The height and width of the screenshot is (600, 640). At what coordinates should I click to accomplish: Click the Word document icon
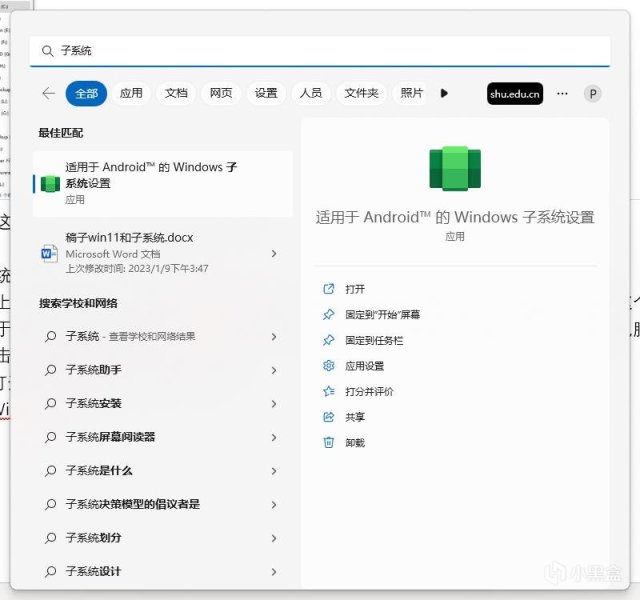tap(49, 253)
